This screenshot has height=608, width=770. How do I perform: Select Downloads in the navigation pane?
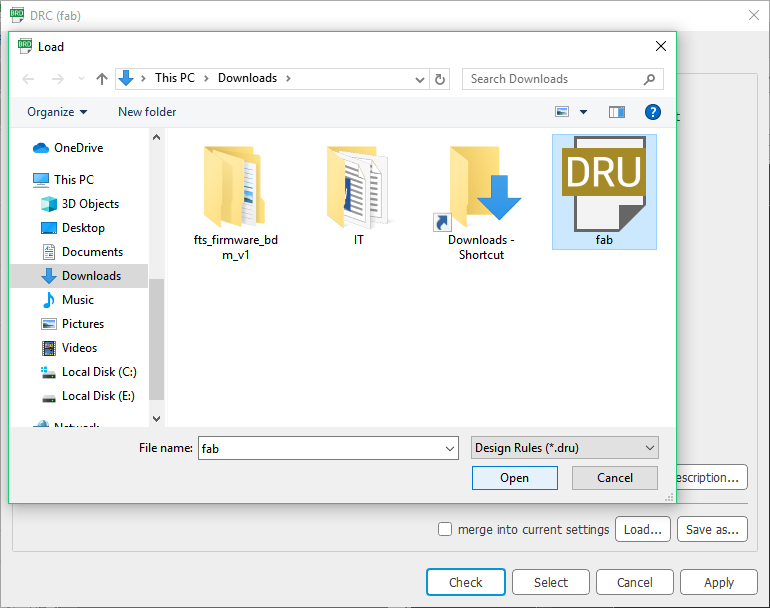coord(79,276)
